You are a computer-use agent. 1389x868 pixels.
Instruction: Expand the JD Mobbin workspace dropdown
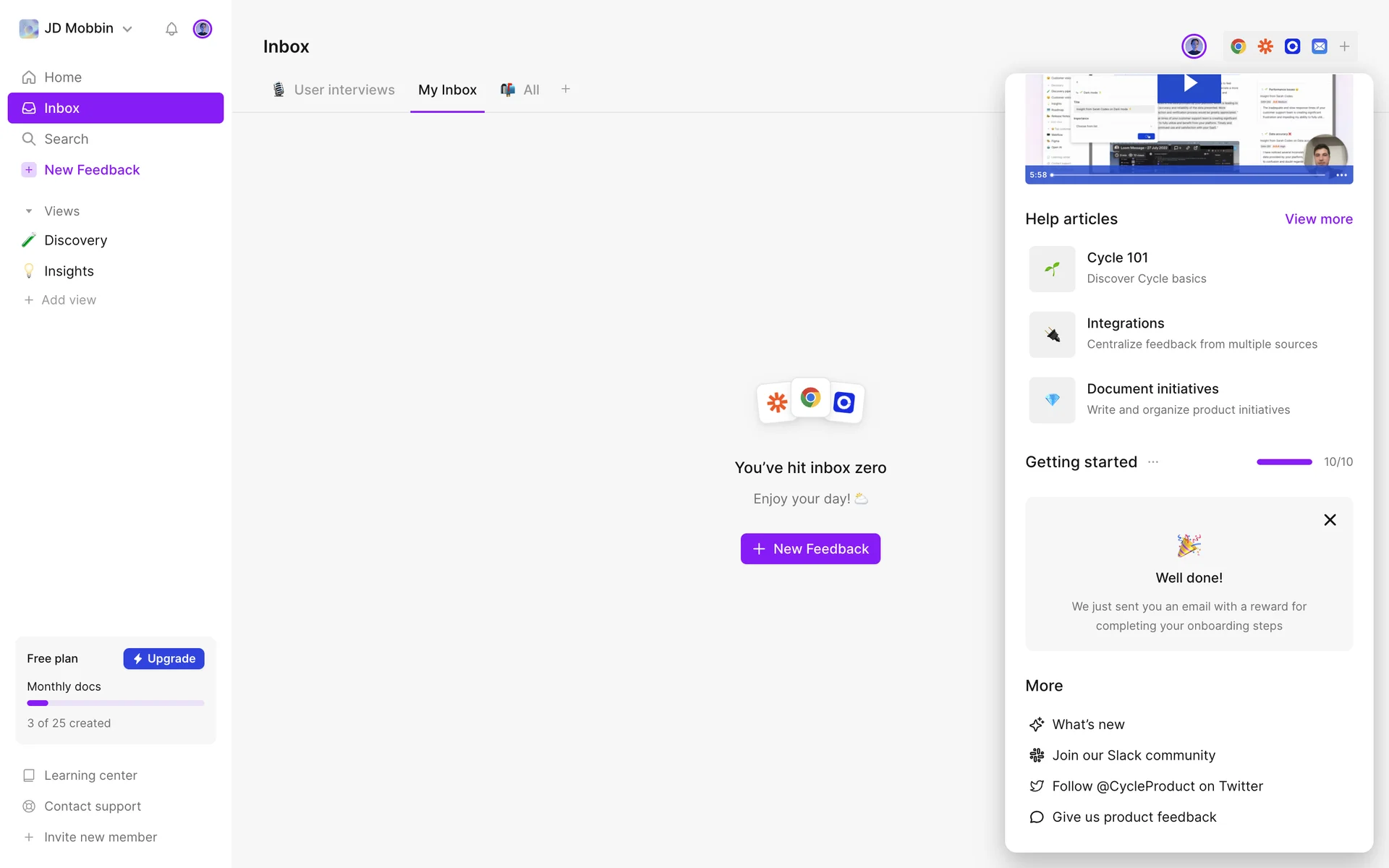coord(127,29)
